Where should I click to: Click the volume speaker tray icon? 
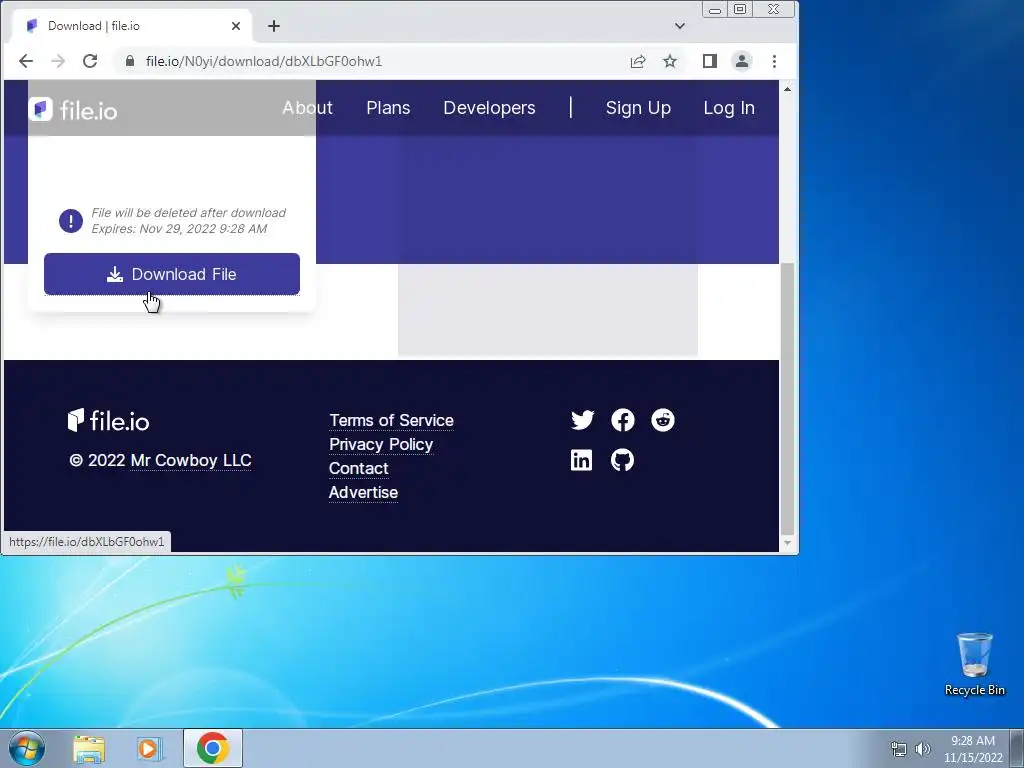[922, 749]
